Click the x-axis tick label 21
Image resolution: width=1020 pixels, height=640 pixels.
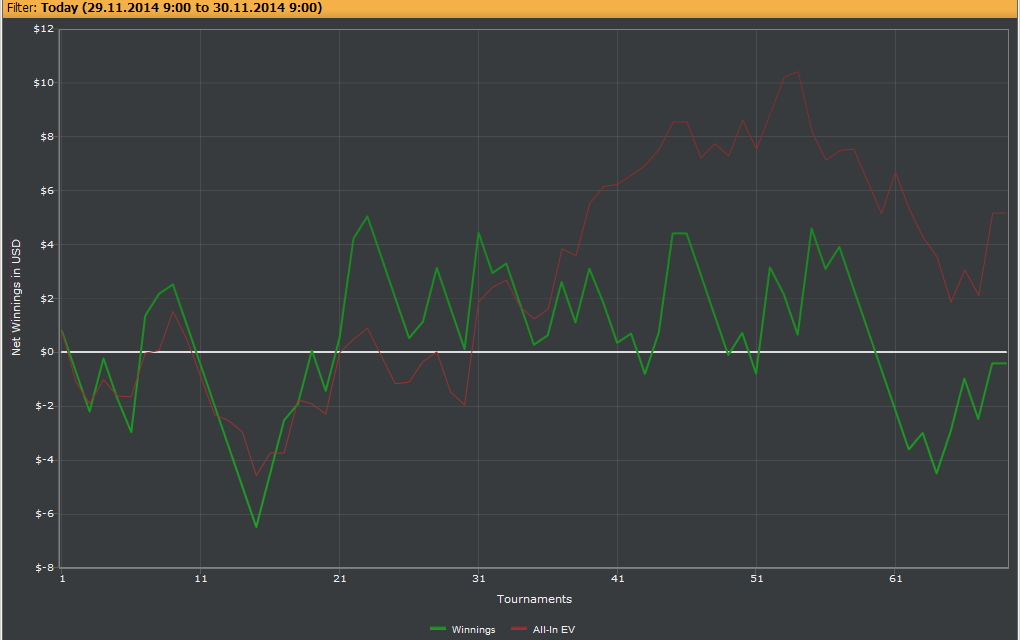340,578
